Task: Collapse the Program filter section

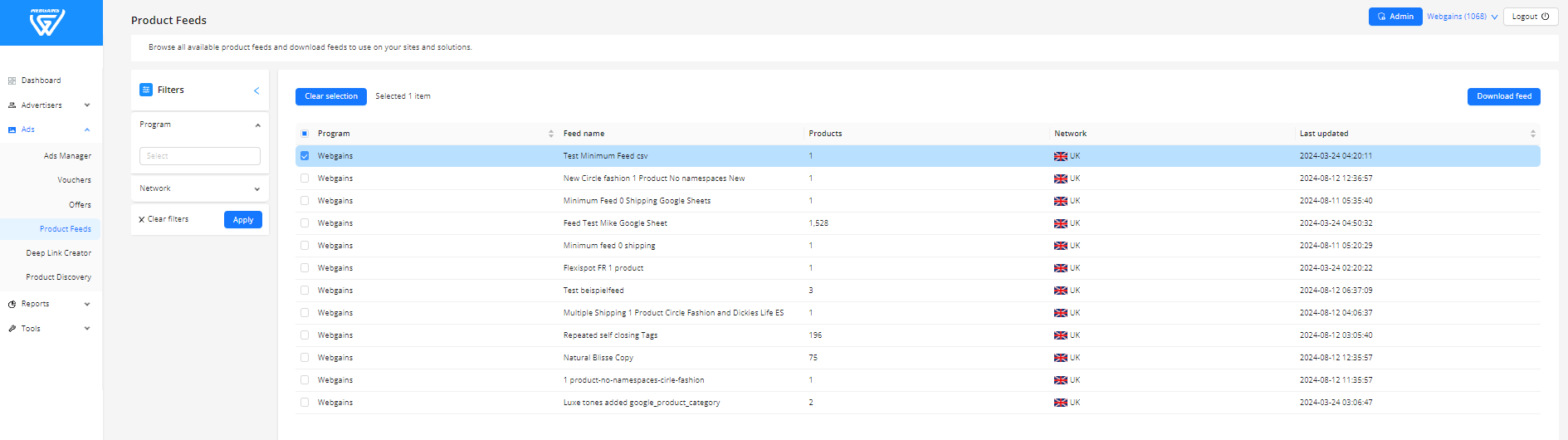Action: (x=256, y=125)
